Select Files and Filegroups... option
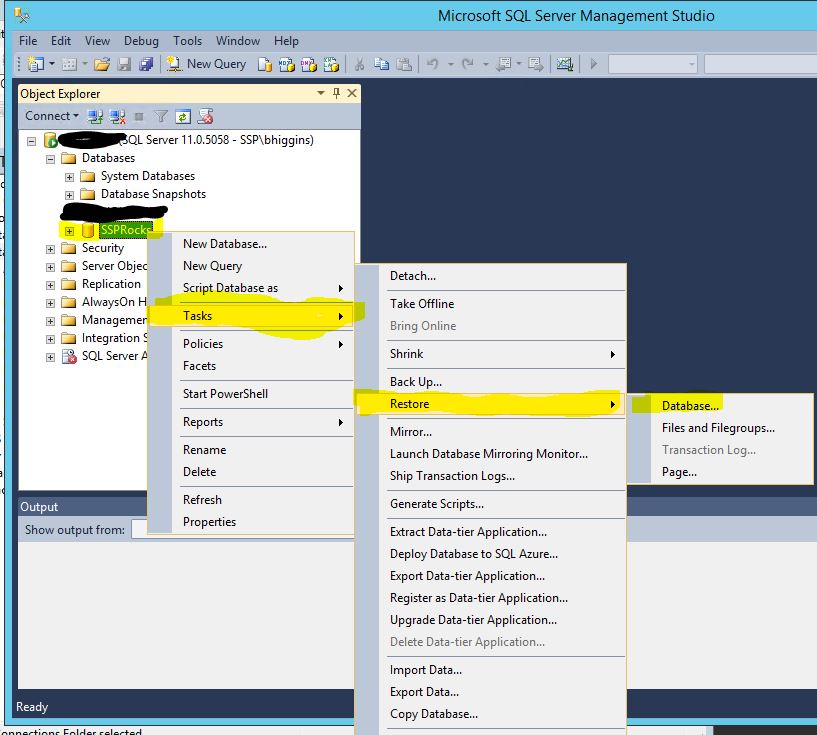 point(718,428)
